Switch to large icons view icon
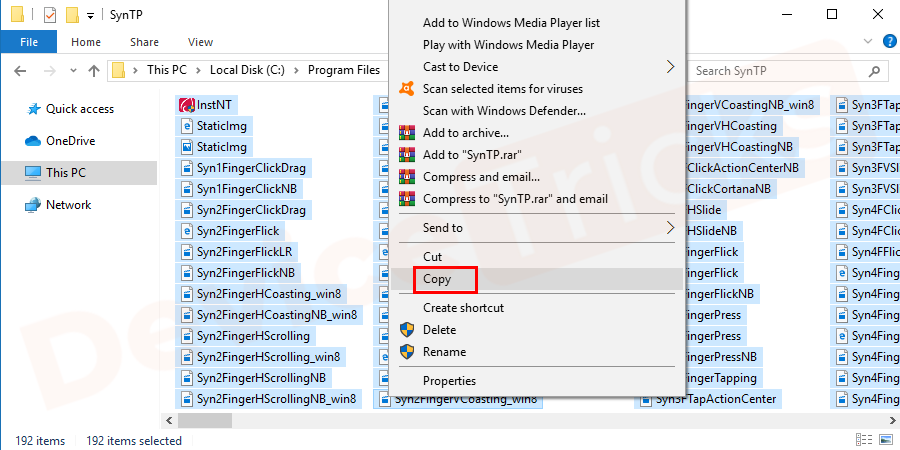 point(885,440)
